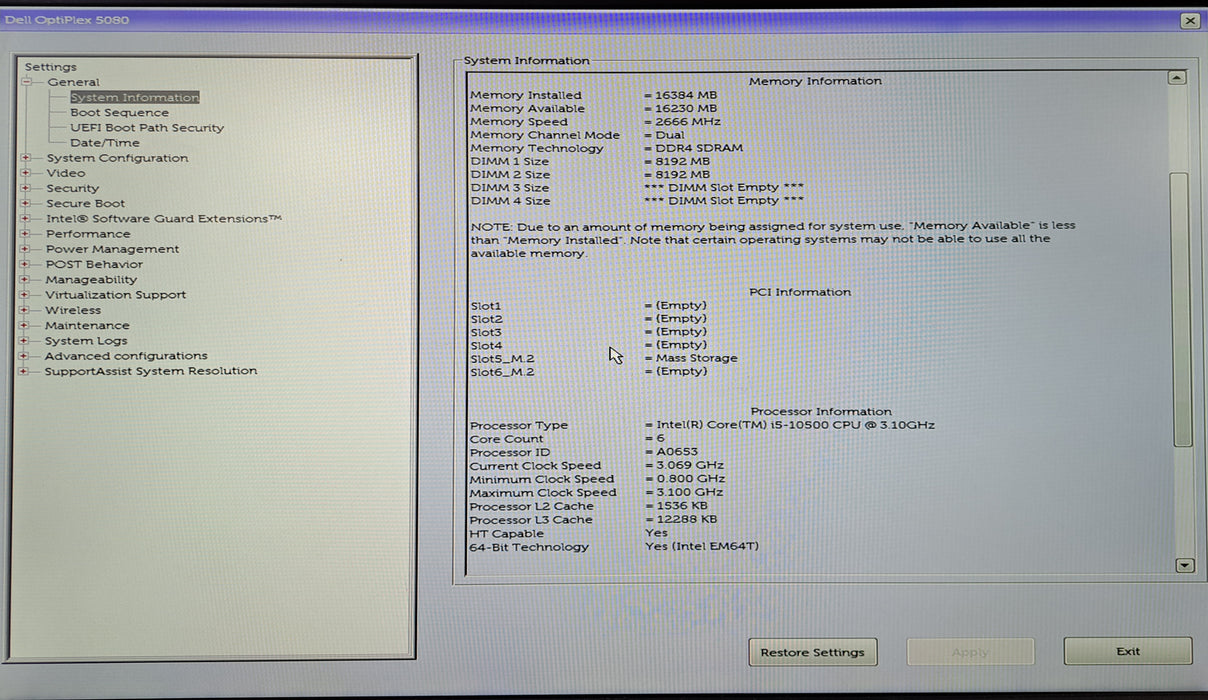Viewport: 1208px width, 700px height.
Task: Select SupportAssist System Resolution
Action: coord(150,371)
